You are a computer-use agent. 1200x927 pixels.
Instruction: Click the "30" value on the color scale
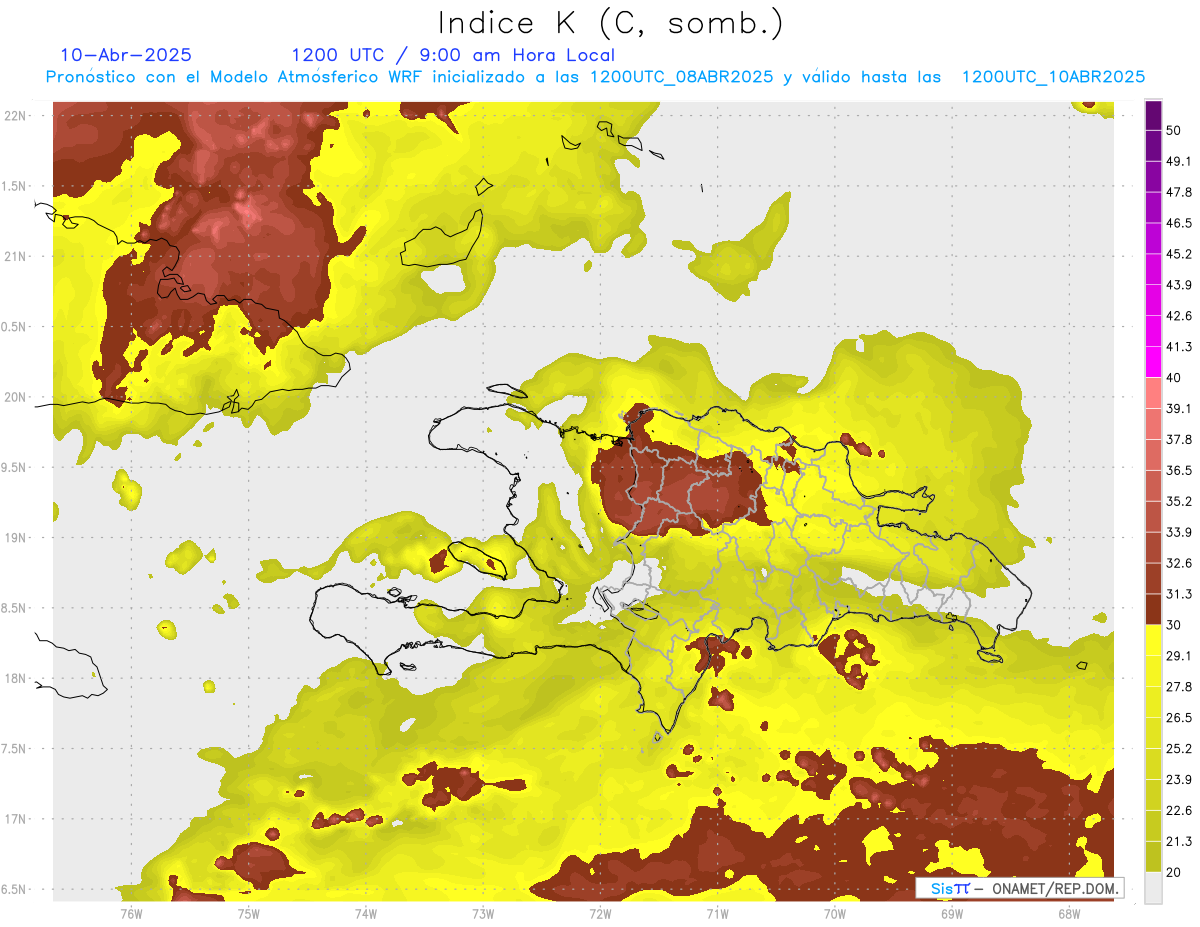pos(1174,626)
